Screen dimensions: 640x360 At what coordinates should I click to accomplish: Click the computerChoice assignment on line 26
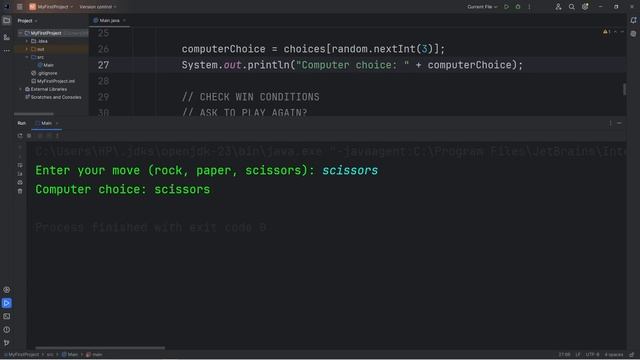(313, 49)
